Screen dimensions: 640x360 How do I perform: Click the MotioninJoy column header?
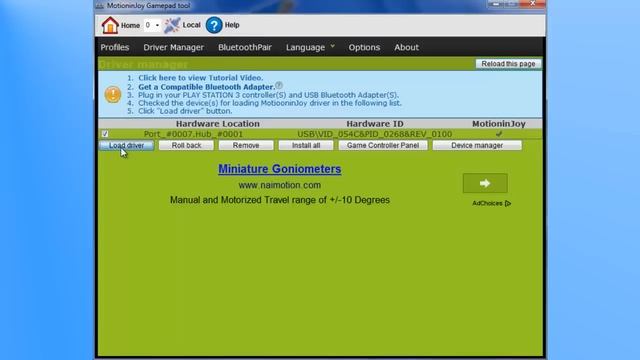tap(499, 124)
